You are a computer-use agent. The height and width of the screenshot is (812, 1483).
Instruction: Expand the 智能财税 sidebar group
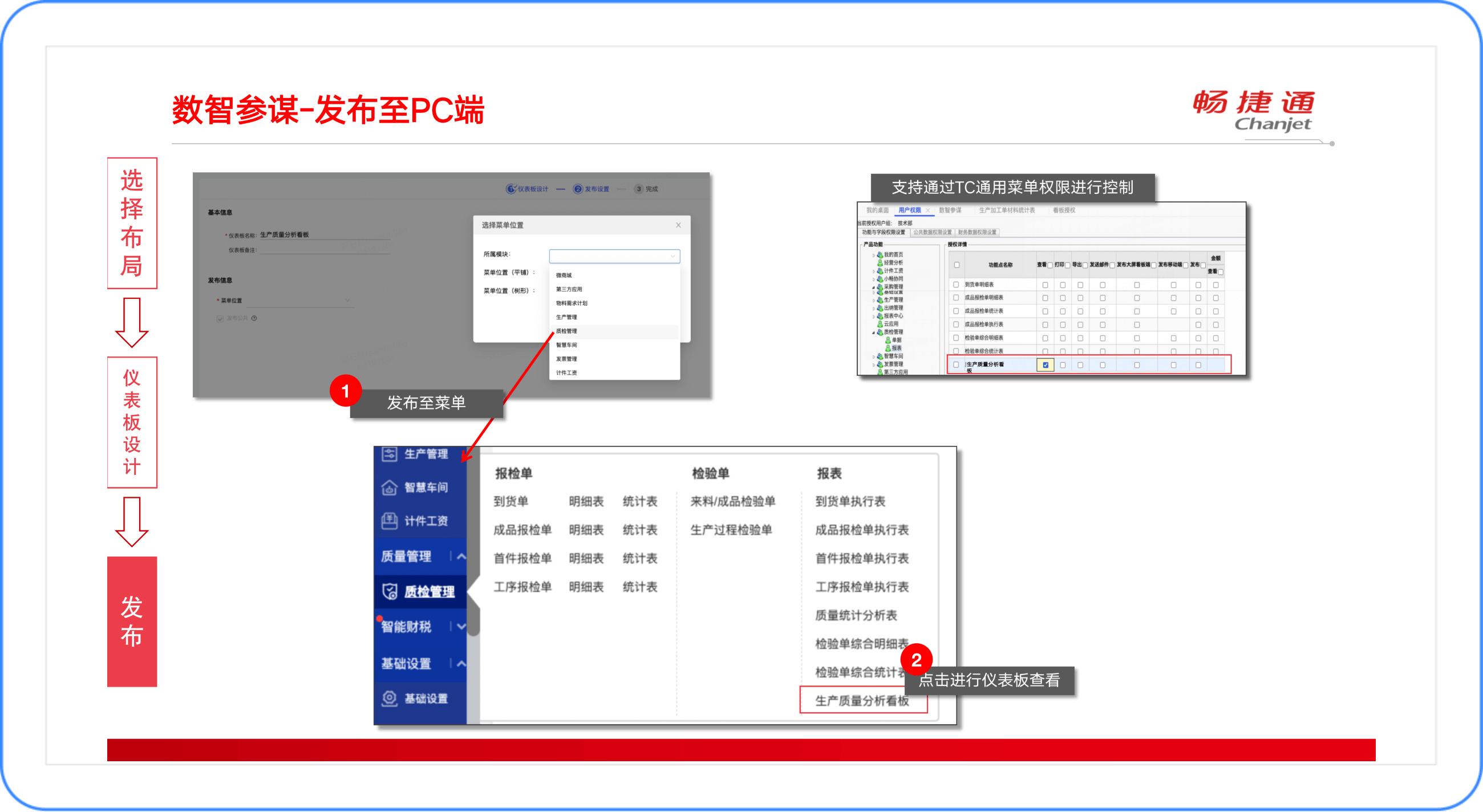[461, 627]
